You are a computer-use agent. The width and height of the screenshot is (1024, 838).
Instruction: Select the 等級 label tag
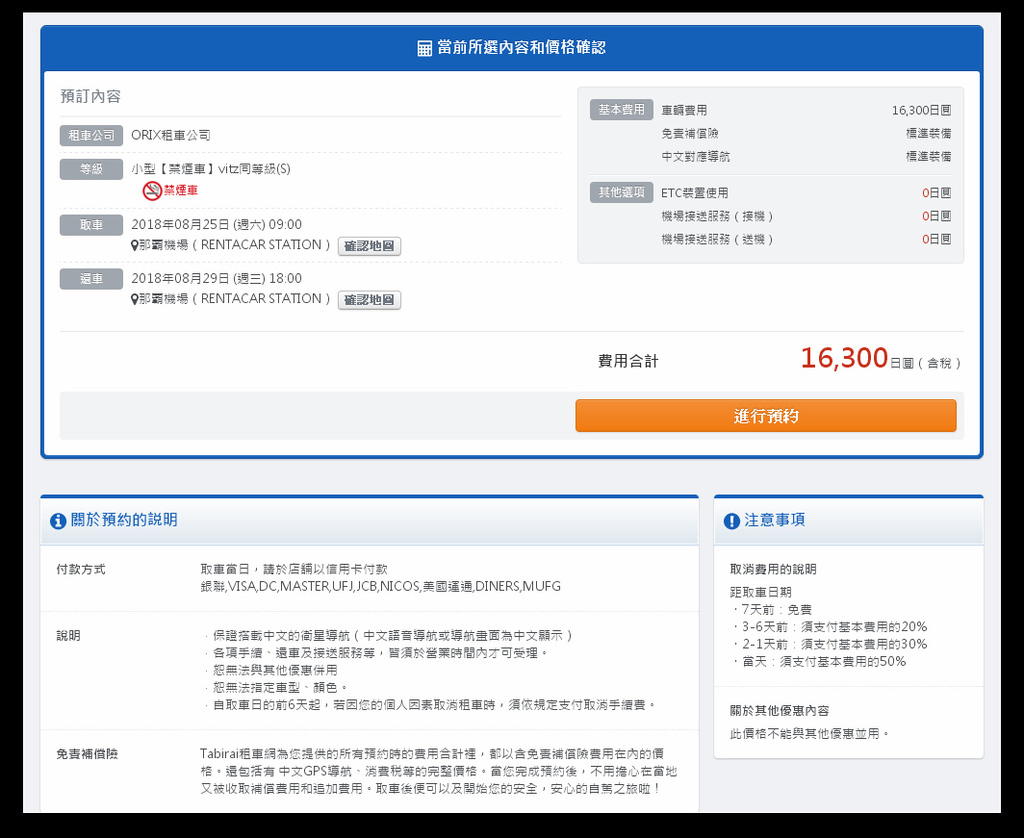[91, 169]
